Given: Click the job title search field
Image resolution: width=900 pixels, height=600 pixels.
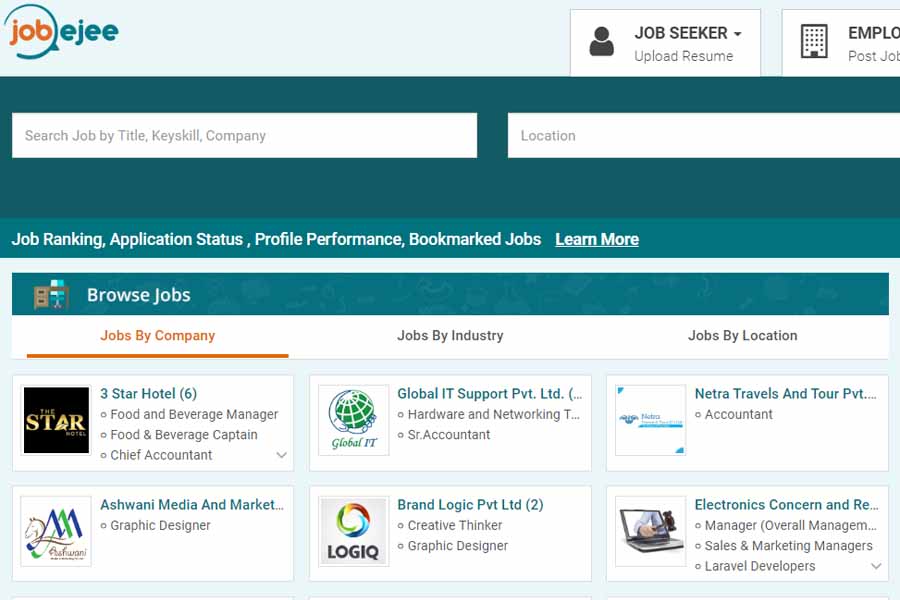Looking at the screenshot, I should click(x=244, y=135).
